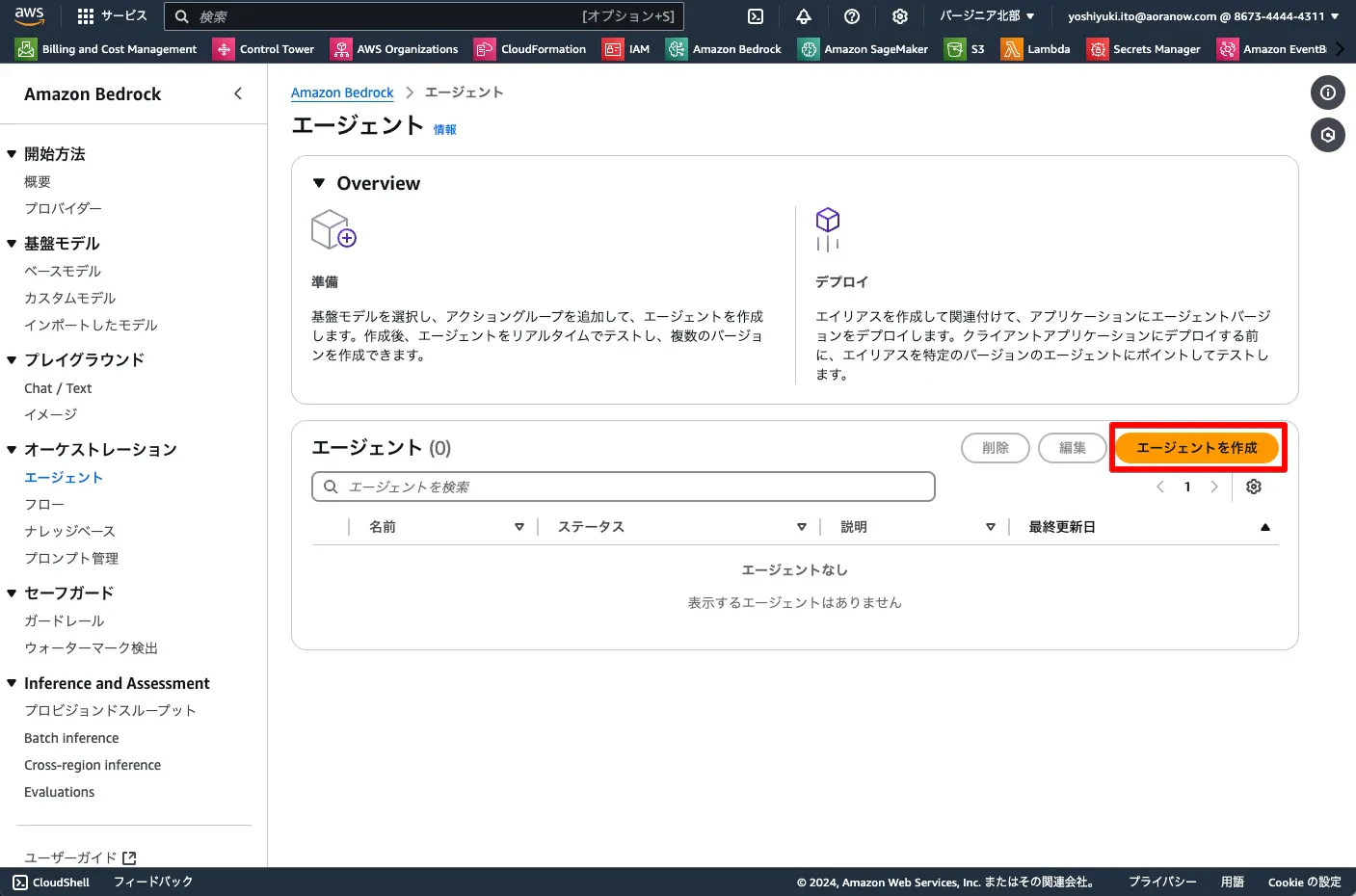The height and width of the screenshot is (896, 1356).
Task: Open the AWS Organizations shortcut
Action: click(394, 49)
